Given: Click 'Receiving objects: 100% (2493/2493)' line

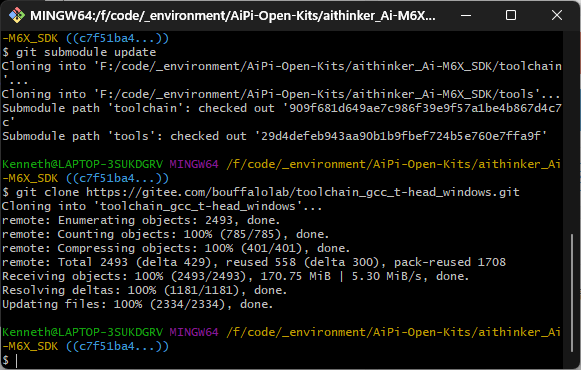Looking at the screenshot, I should point(236,276).
